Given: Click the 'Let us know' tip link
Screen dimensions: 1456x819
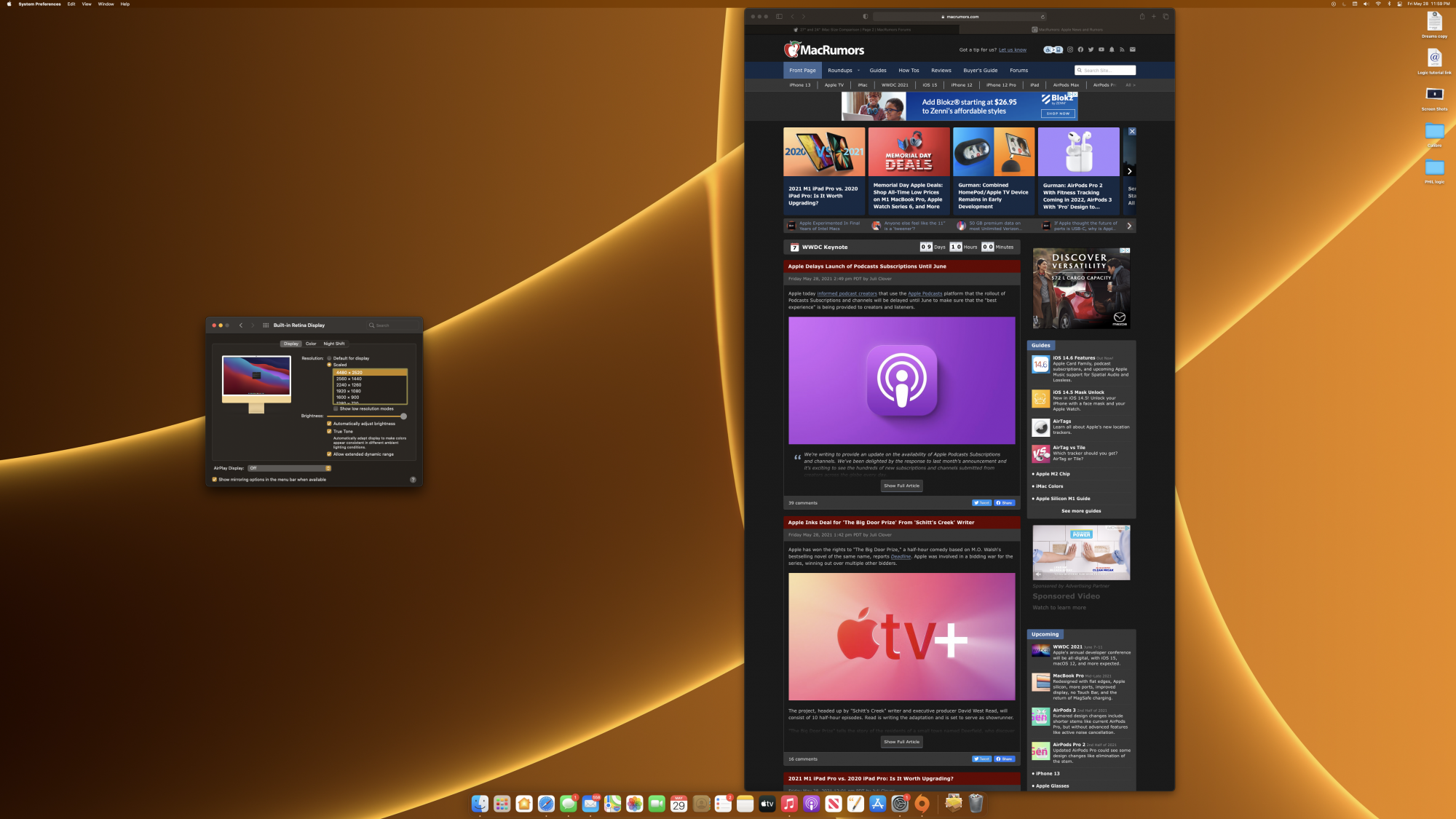Looking at the screenshot, I should tap(1012, 50).
